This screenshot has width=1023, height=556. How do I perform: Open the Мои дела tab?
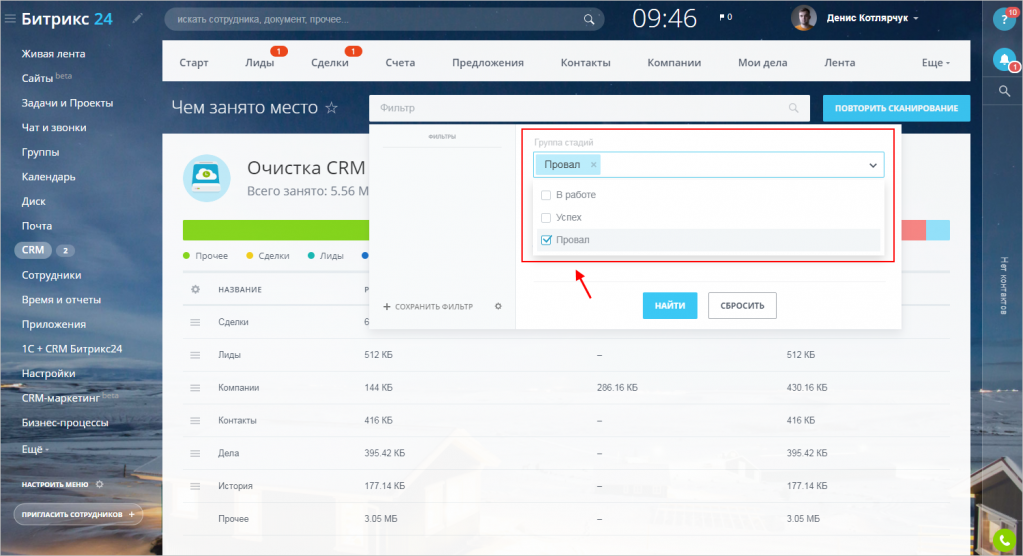pyautogui.click(x=763, y=63)
